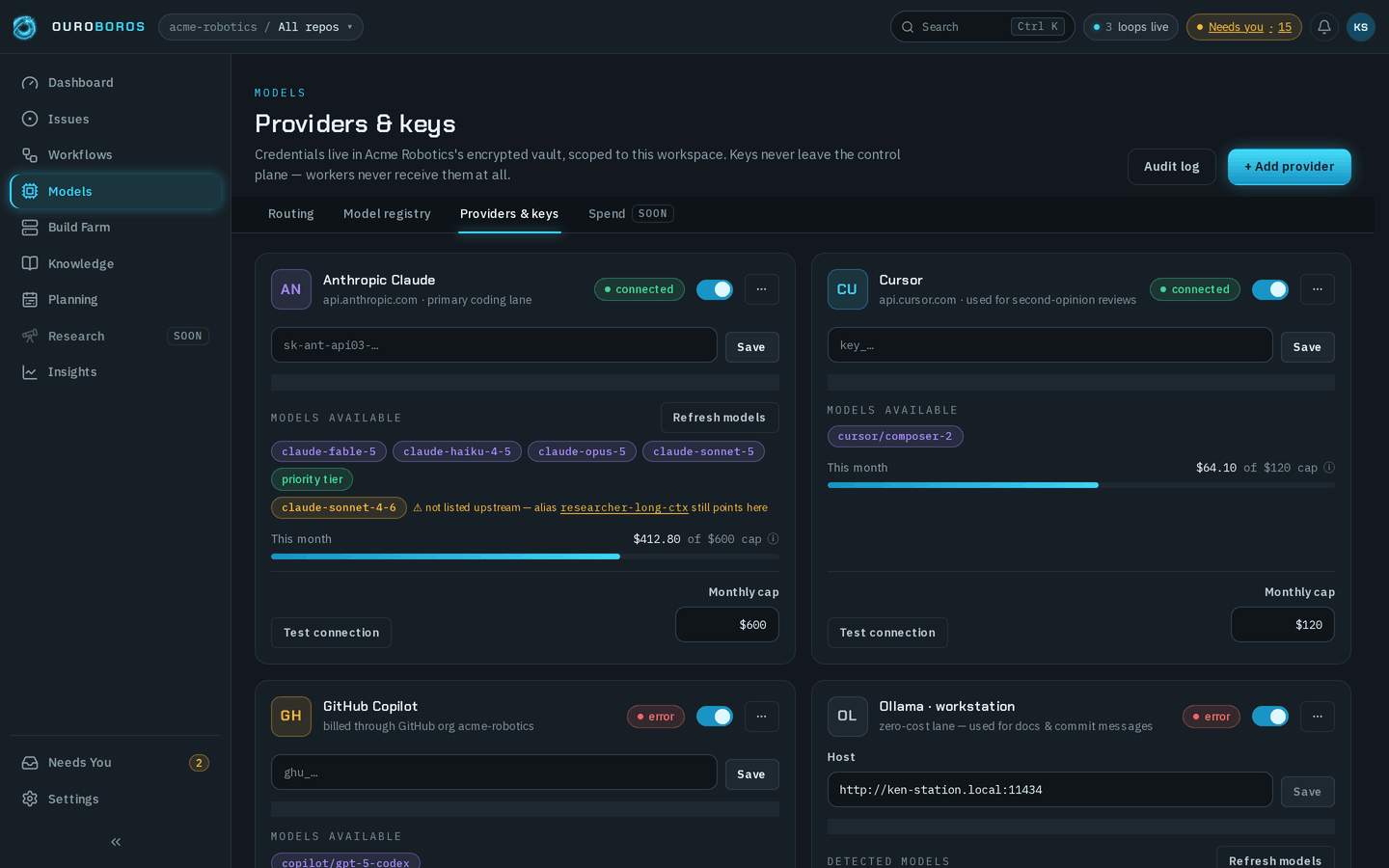Open the Settings gear in the sidebar
The width and height of the screenshot is (1389, 868).
[30, 800]
